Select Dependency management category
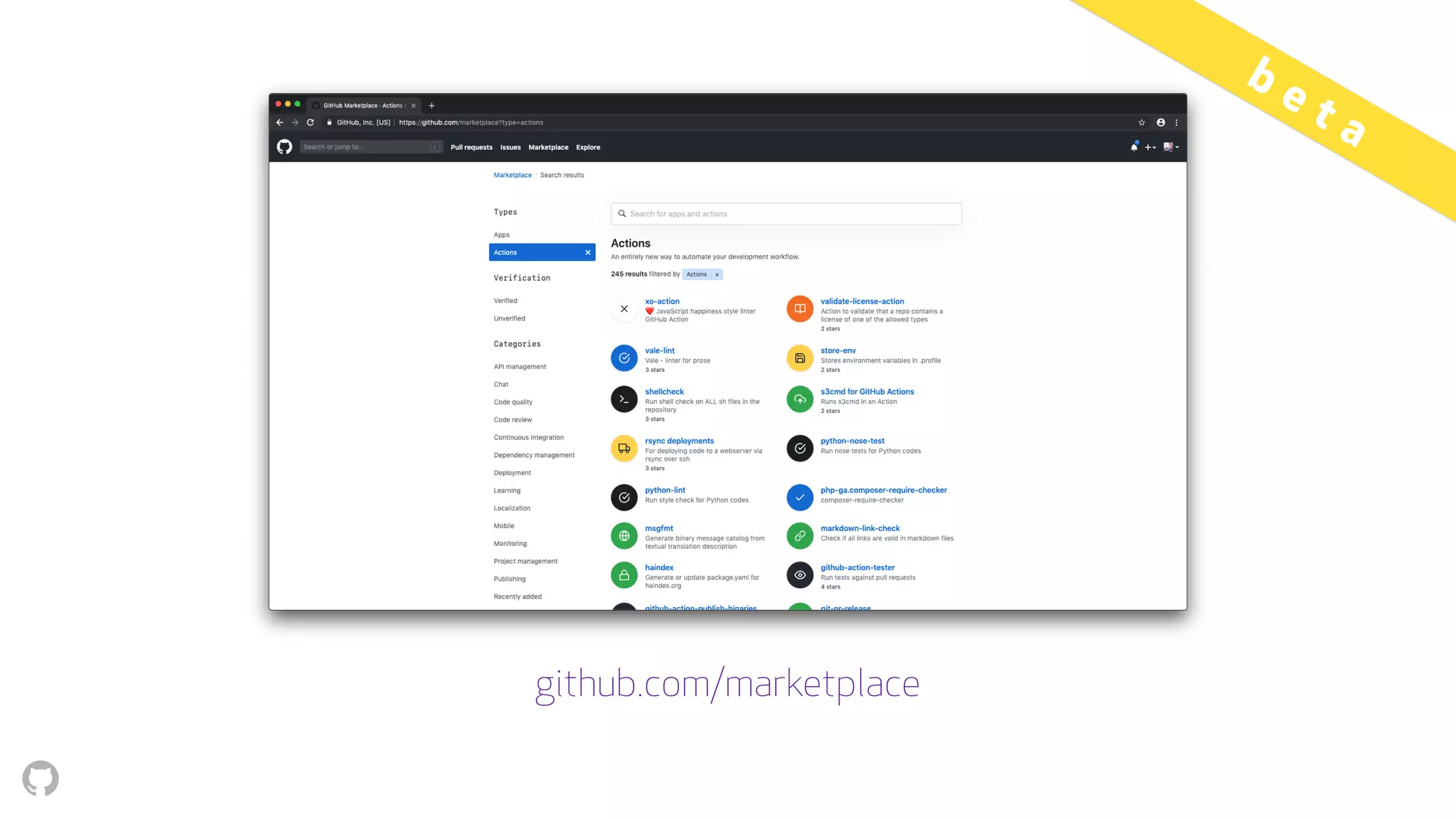Screen dimensions: 1456x819 point(534,456)
